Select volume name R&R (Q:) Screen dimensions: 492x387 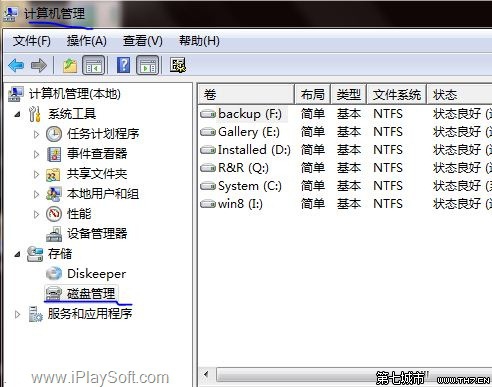tap(243, 168)
